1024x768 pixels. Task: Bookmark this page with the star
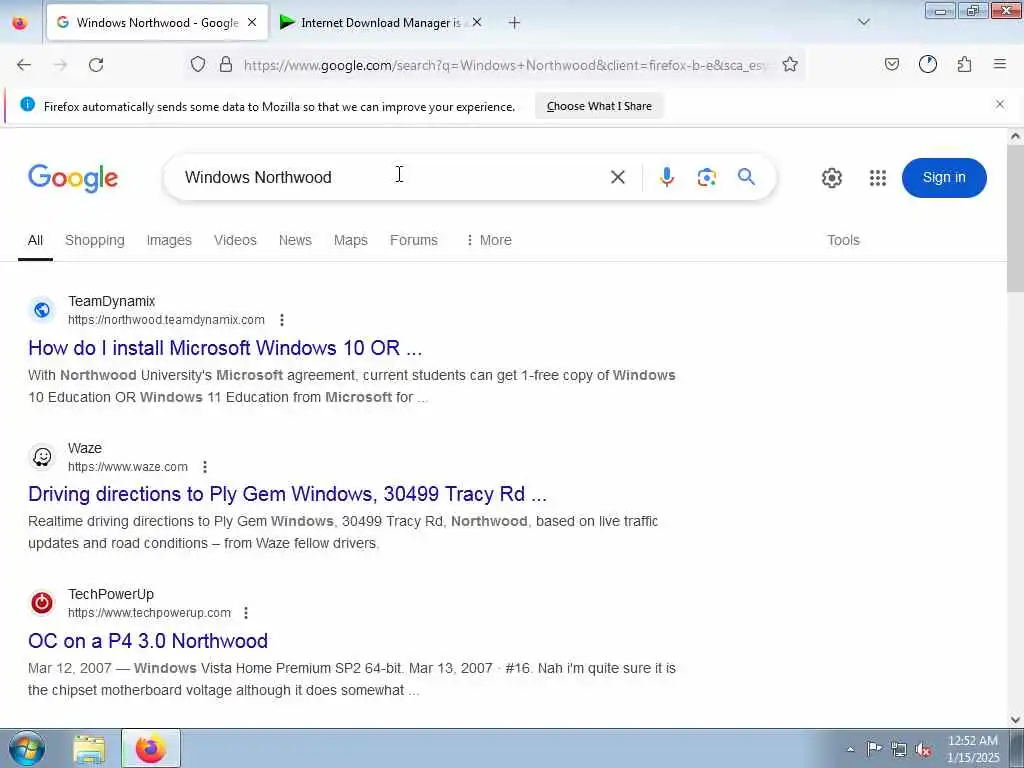[x=790, y=64]
